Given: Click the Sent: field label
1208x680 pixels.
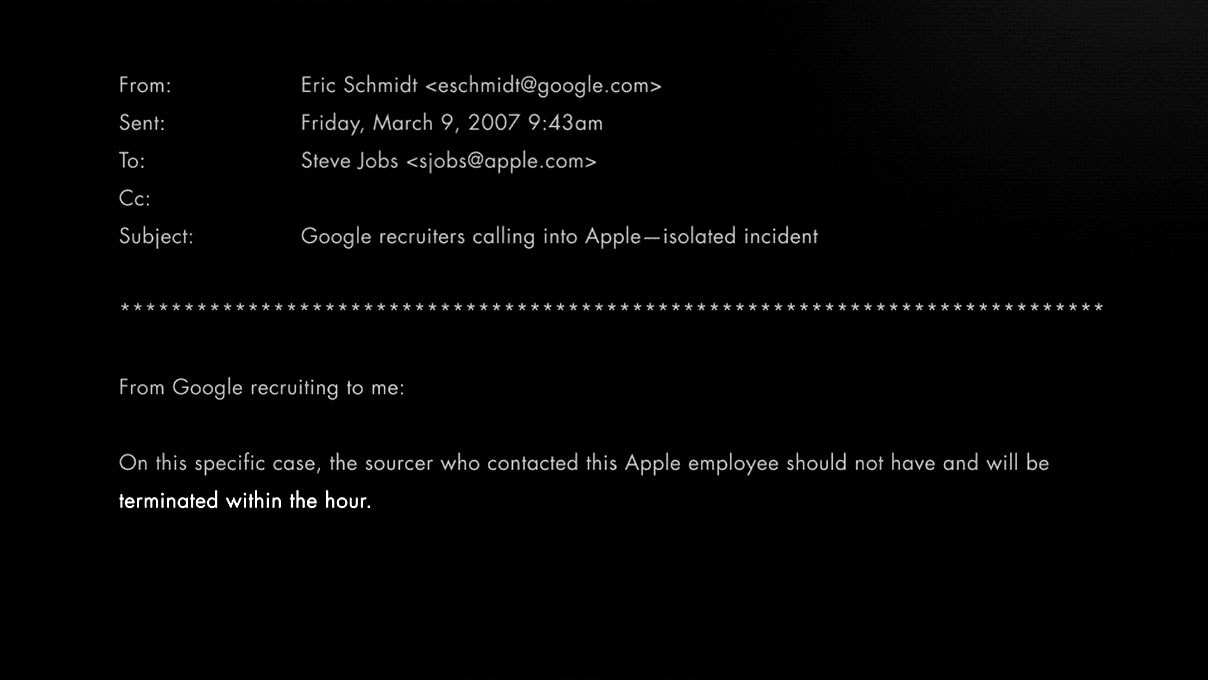Looking at the screenshot, I should (x=142, y=124).
